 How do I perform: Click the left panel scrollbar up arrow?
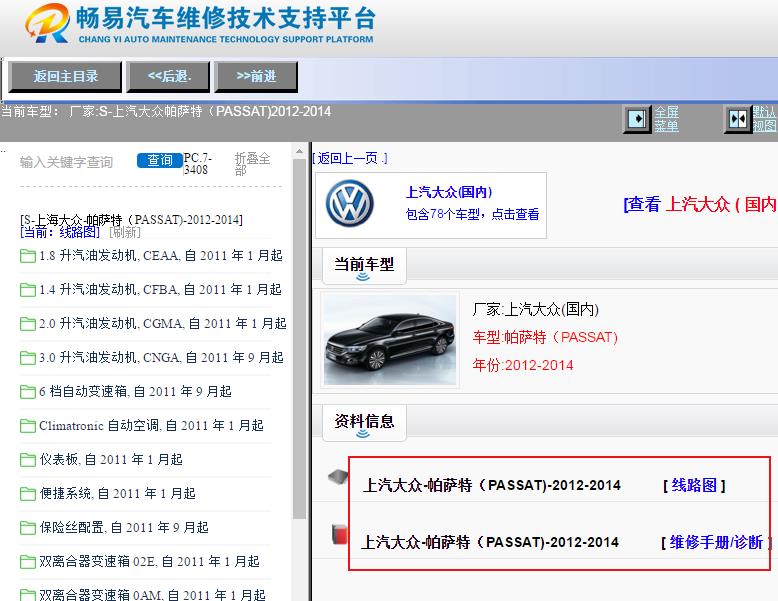tap(299, 151)
